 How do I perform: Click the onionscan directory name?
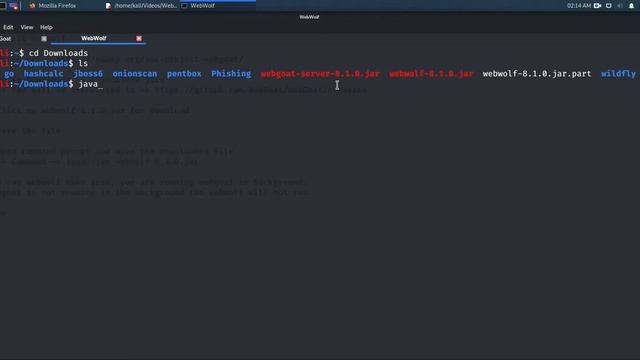(x=135, y=74)
